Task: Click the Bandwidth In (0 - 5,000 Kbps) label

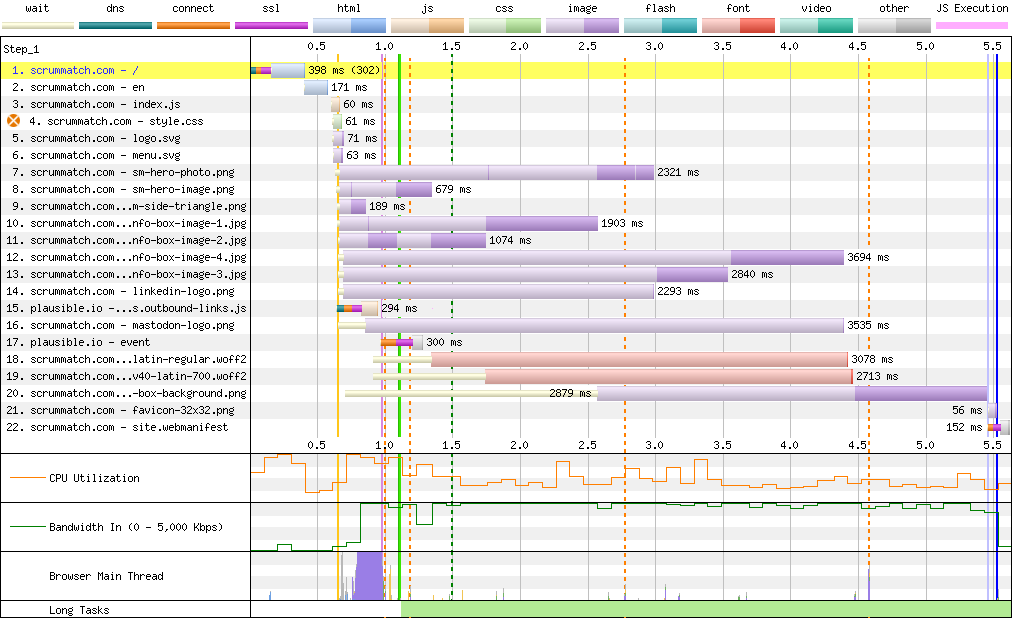Action: point(136,527)
